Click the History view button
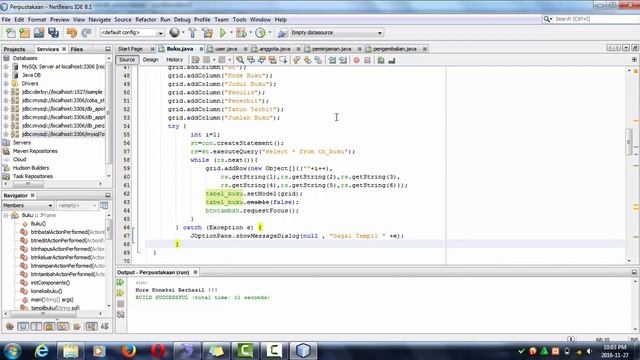 pos(174,60)
